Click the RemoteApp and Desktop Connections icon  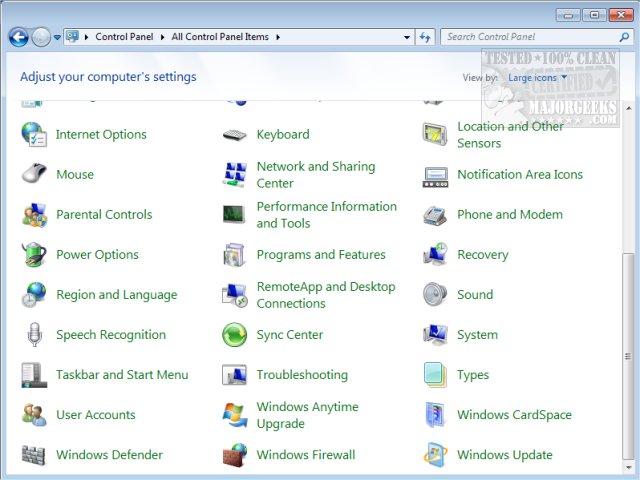pyautogui.click(x=235, y=295)
